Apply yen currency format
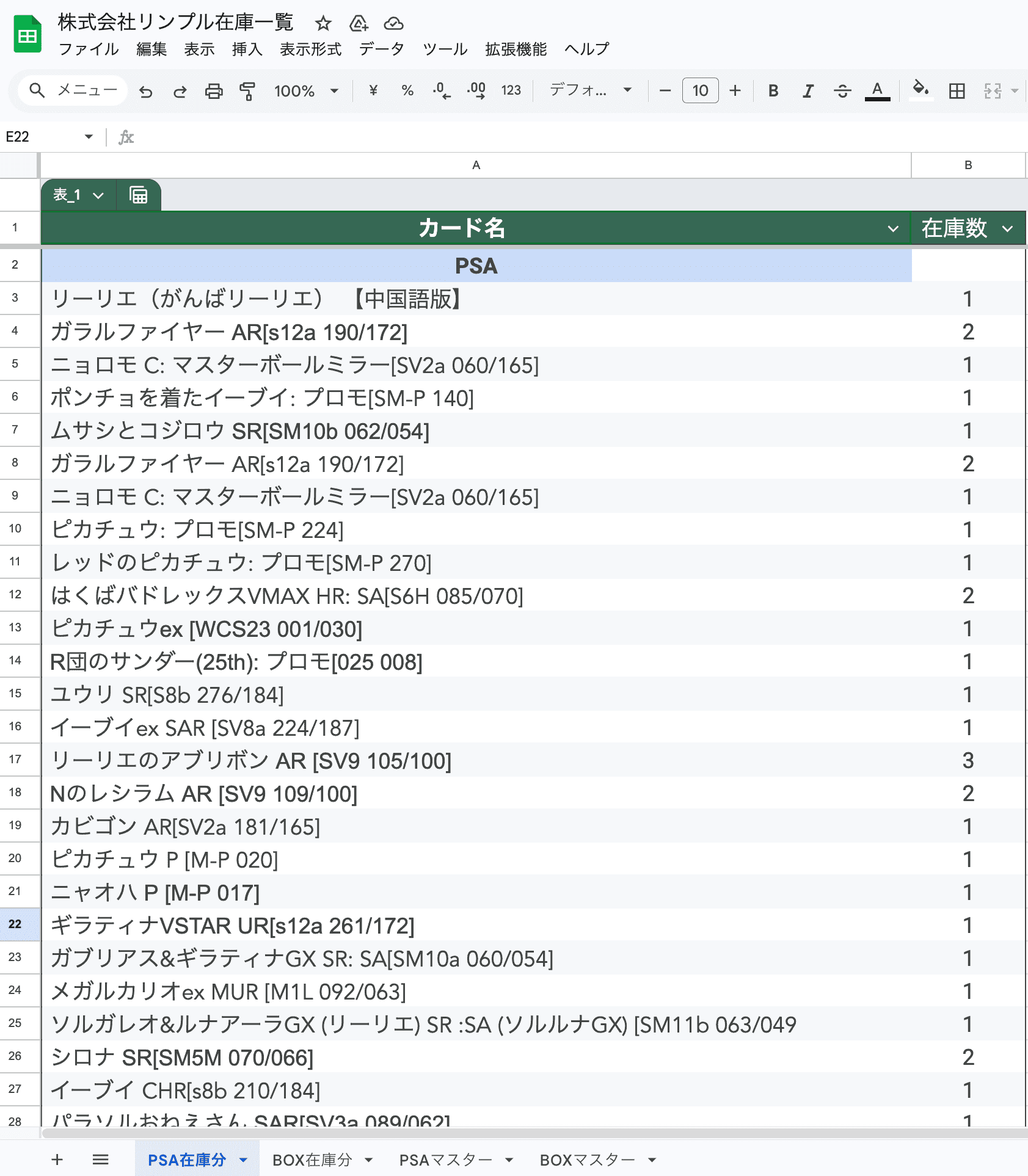The image size is (1028, 1176). coord(373,91)
